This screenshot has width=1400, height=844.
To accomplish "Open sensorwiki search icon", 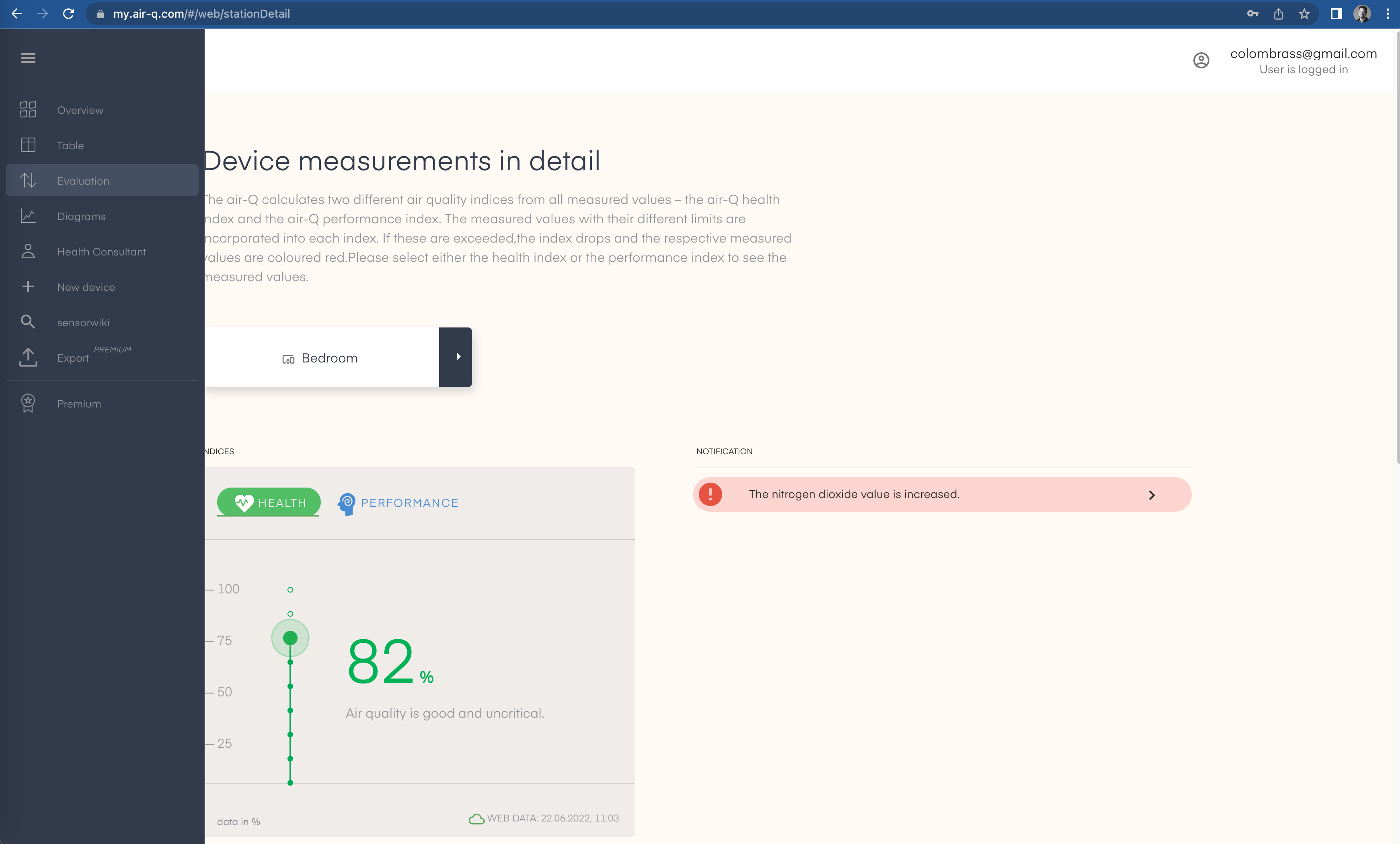I will pos(28,322).
